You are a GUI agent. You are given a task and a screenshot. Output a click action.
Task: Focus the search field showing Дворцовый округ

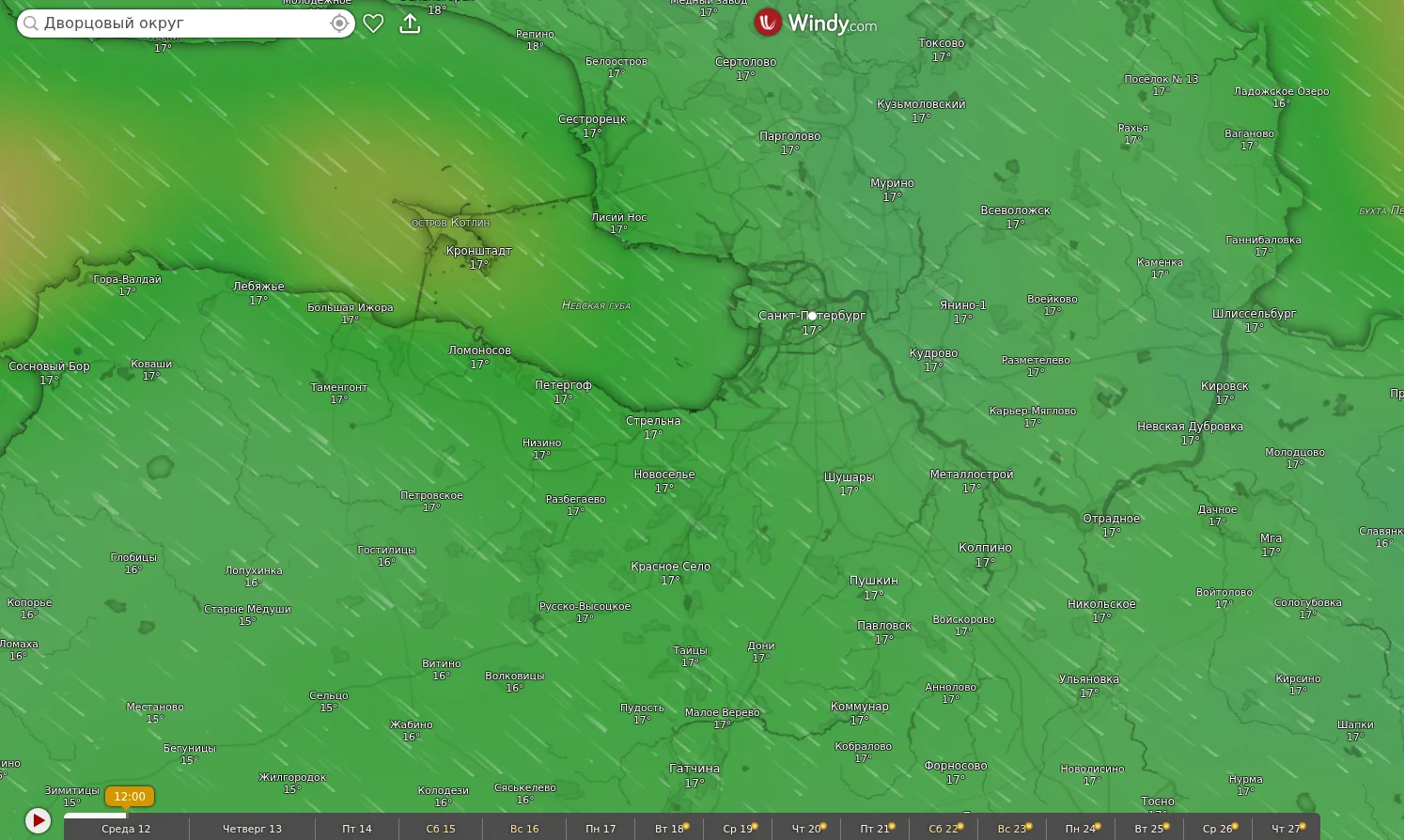186,23
